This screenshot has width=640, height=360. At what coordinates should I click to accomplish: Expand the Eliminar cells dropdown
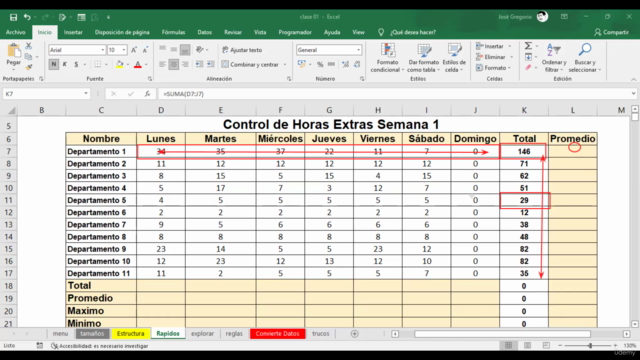511,57
